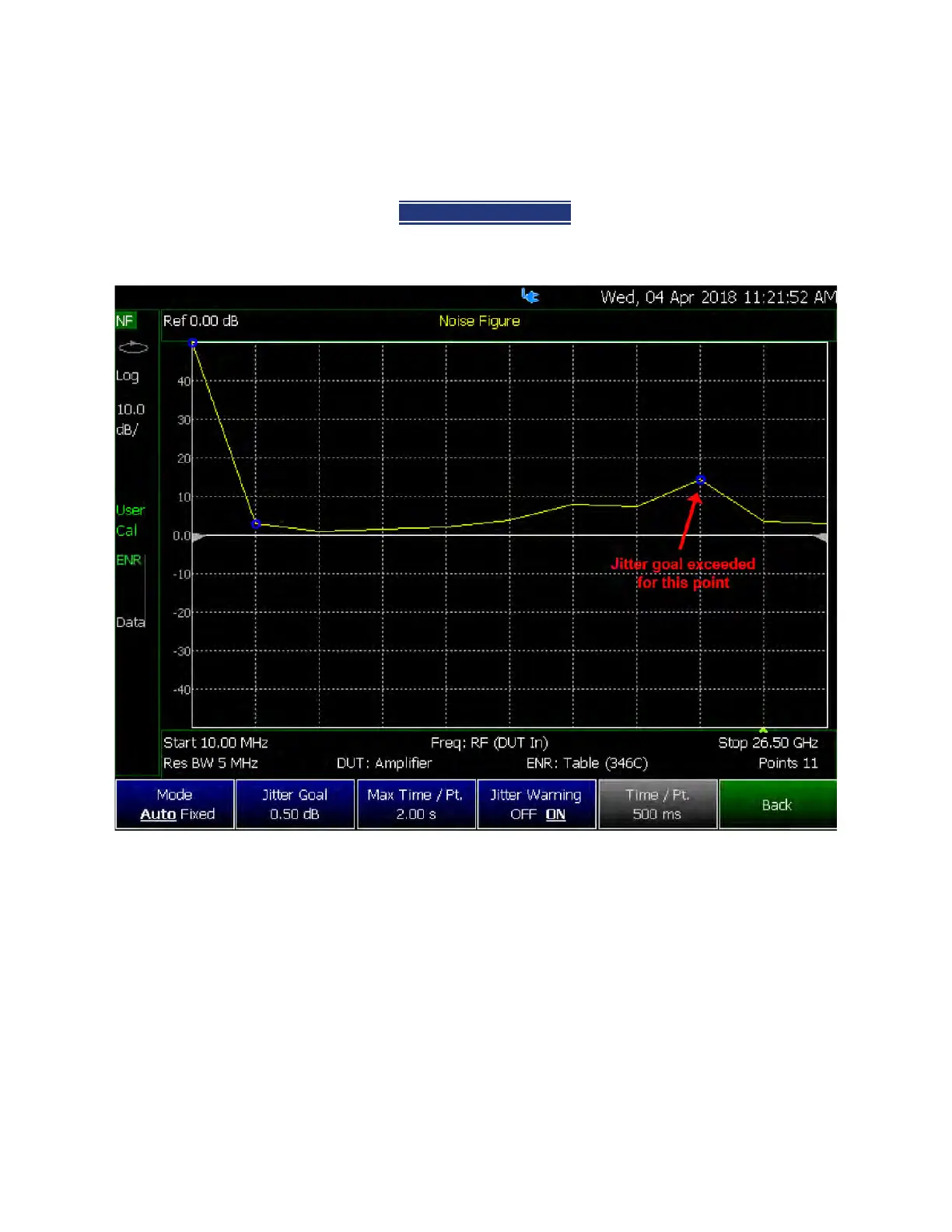Go Back with the green softkey

pos(778,804)
